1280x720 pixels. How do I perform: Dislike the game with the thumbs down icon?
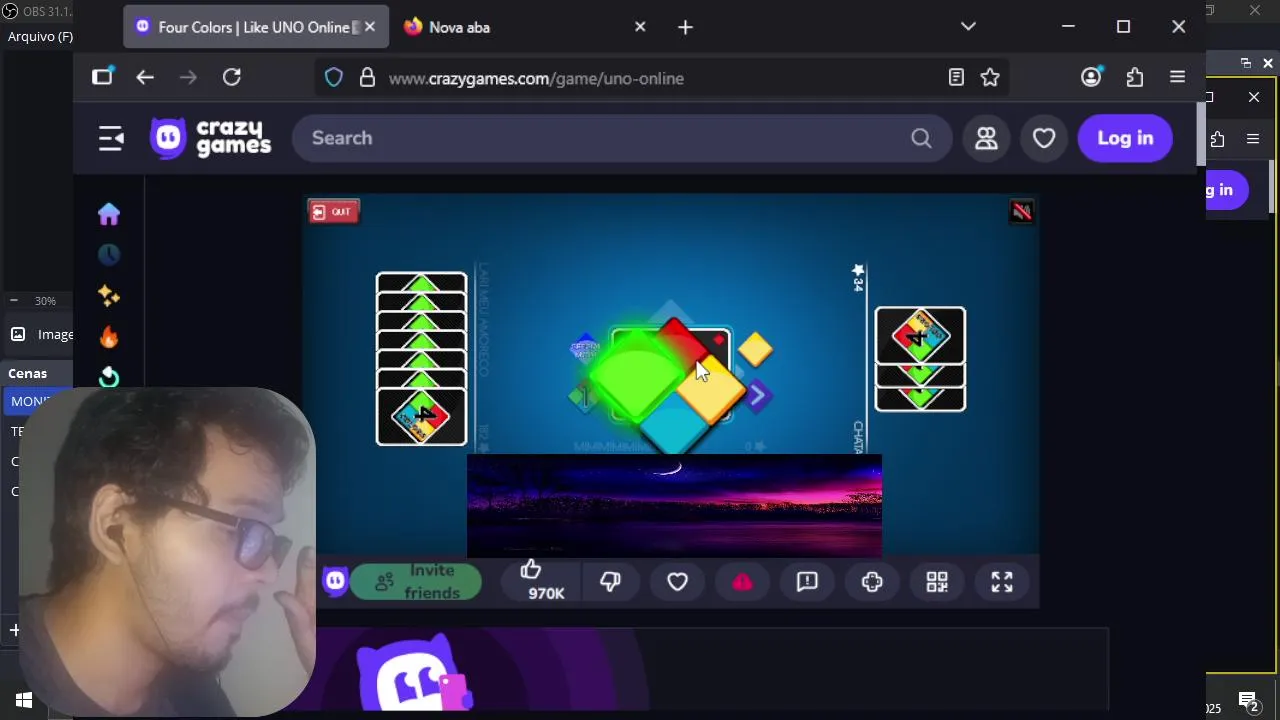pyautogui.click(x=610, y=582)
